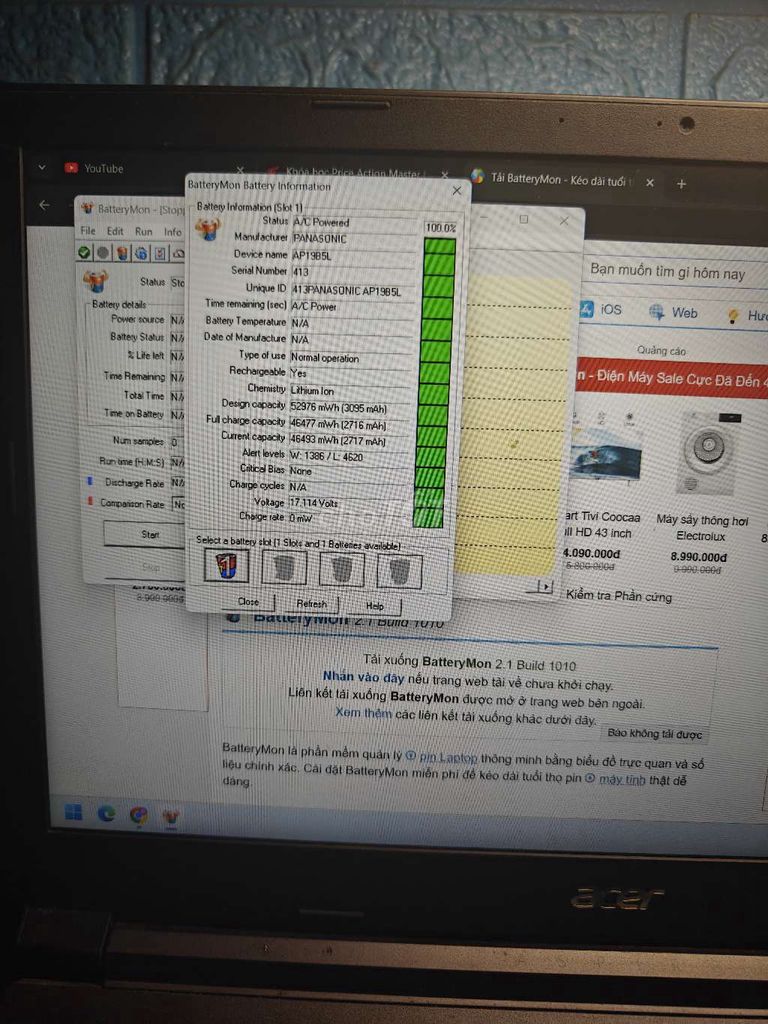The height and width of the screenshot is (1024, 768).
Task: Click the battery mascot icon beside Status in the main BatteryMon window
Action: [x=95, y=280]
